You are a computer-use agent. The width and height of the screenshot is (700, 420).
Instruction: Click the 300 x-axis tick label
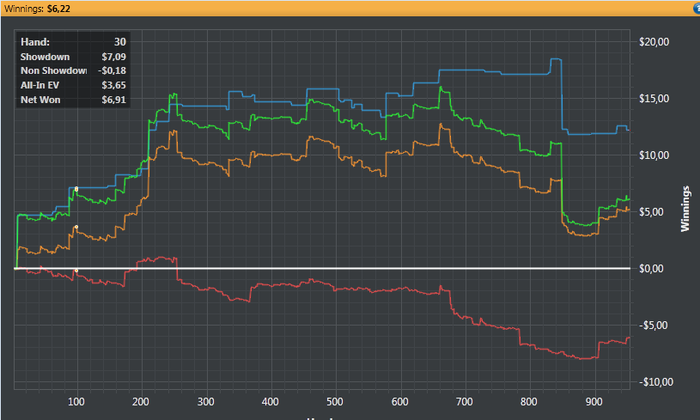click(x=206, y=402)
